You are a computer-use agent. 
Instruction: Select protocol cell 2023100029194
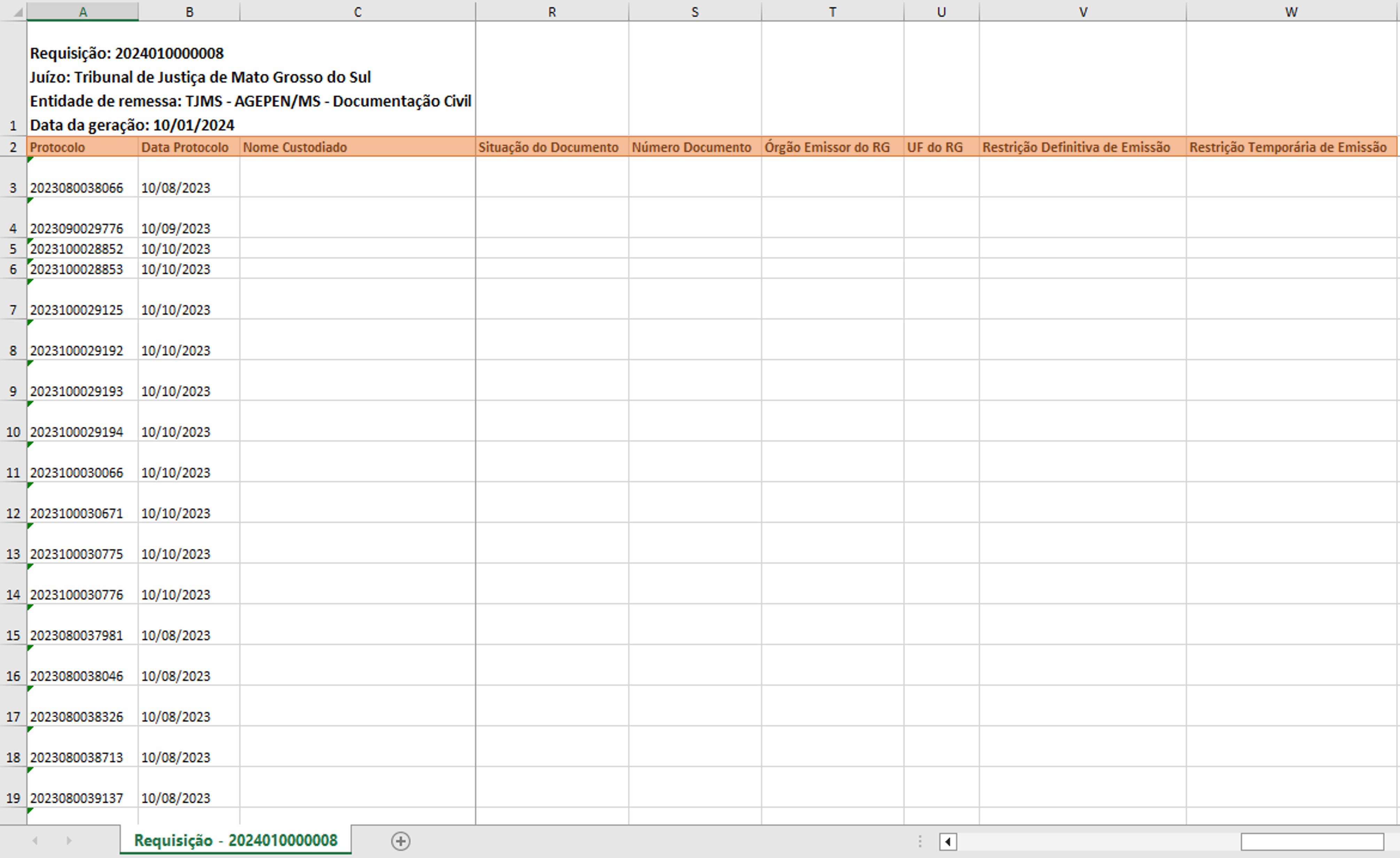tap(82, 421)
